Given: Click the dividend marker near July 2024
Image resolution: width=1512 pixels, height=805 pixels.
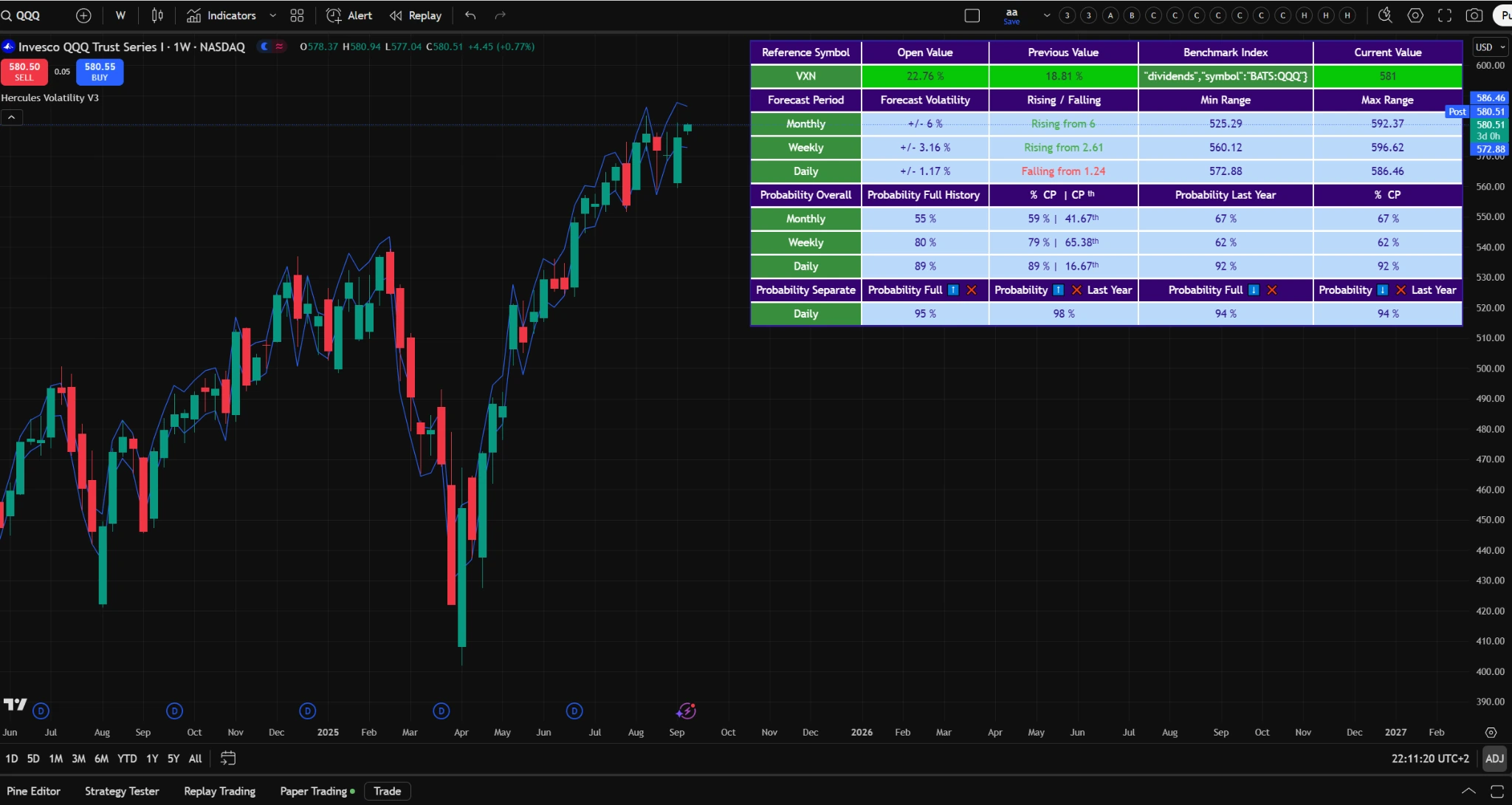Looking at the screenshot, I should [x=41, y=711].
